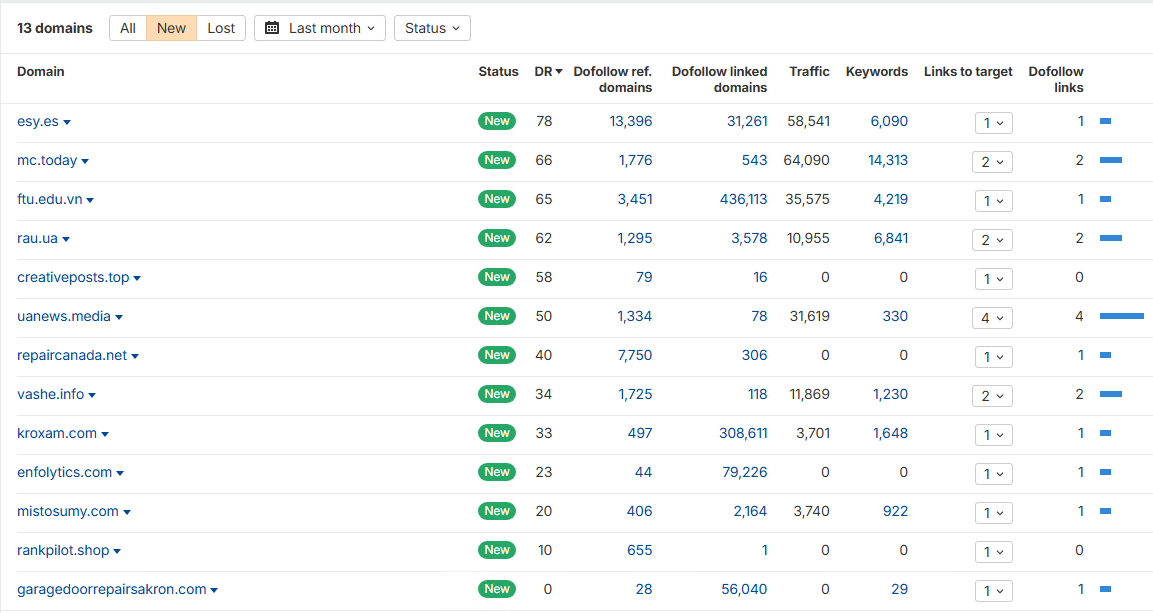Switch to the All domains filter
This screenshot has height=613, width=1153.
coord(128,28)
